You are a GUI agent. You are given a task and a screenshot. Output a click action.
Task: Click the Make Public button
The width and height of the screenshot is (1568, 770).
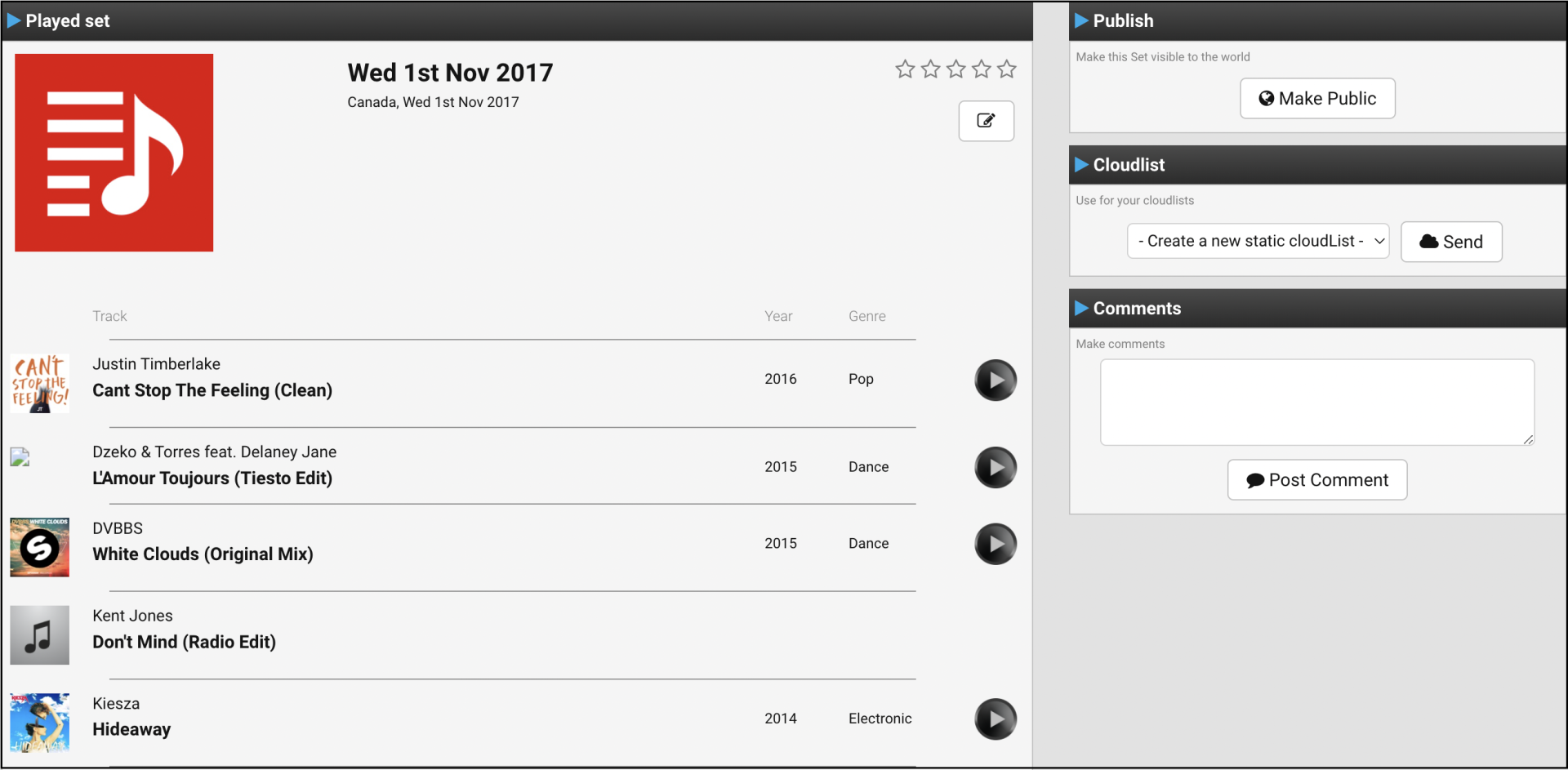pyautogui.click(x=1316, y=99)
